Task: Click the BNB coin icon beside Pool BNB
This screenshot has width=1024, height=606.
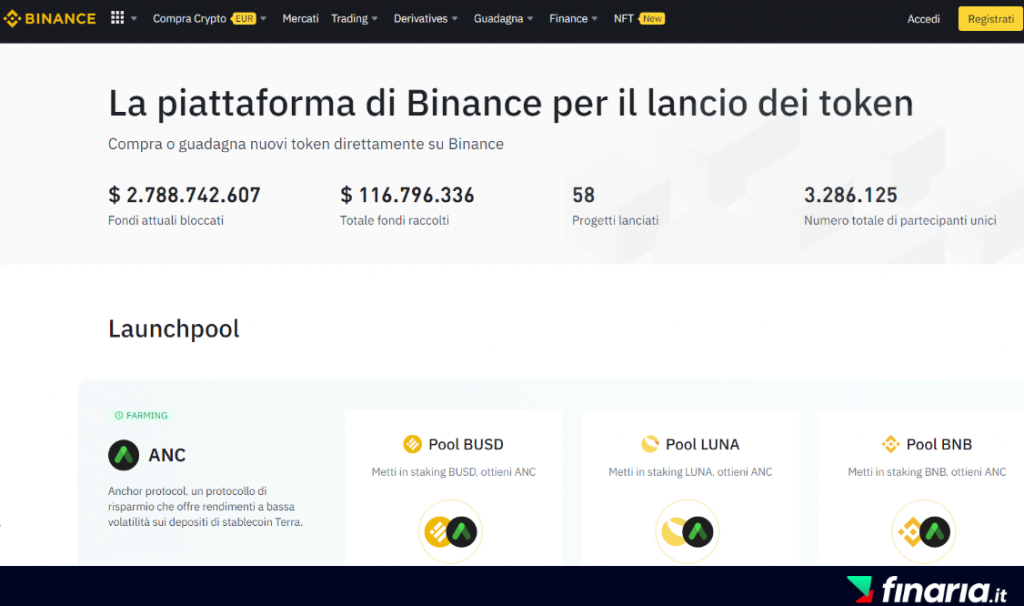Action: [x=891, y=444]
